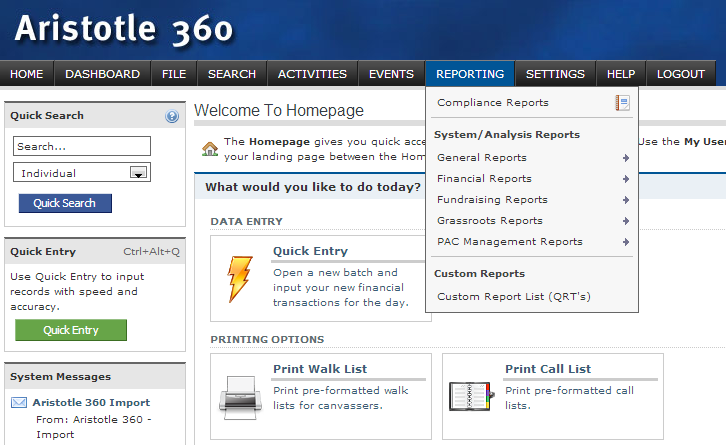This screenshot has width=726, height=445.
Task: Click the blue Quick Search button
Action: pos(65,203)
